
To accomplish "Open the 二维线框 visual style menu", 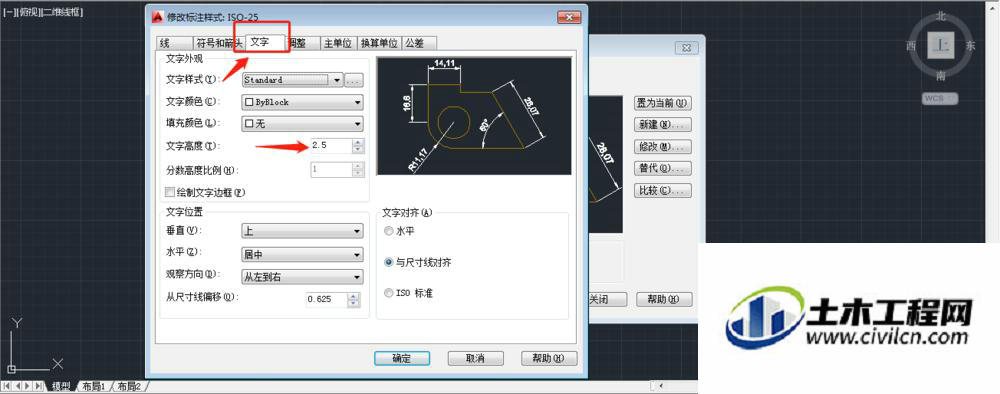I will pyautogui.click(x=61, y=12).
